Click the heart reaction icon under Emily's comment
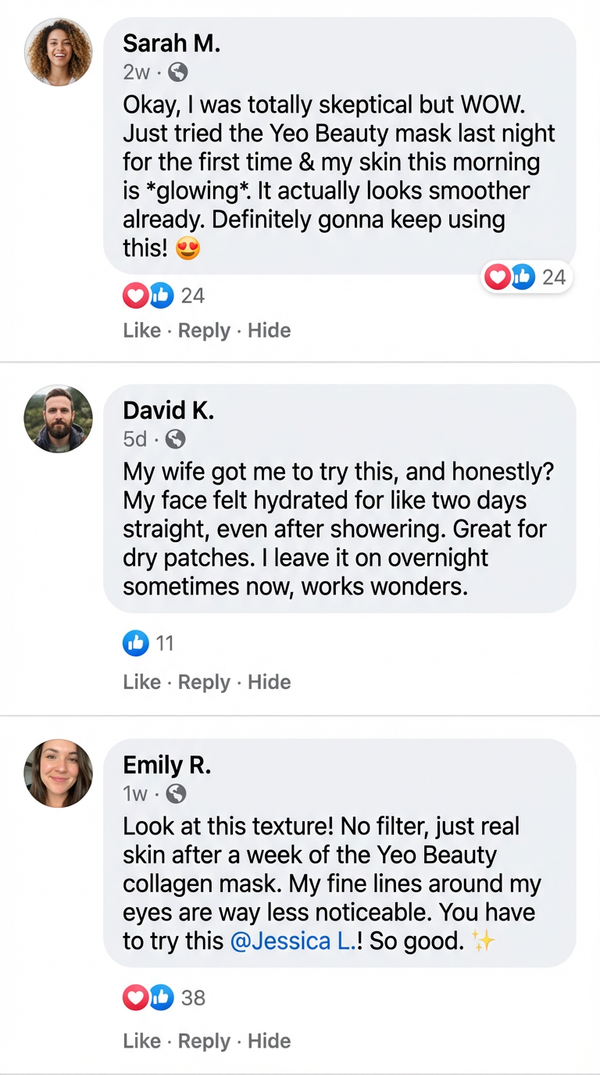 (x=135, y=997)
